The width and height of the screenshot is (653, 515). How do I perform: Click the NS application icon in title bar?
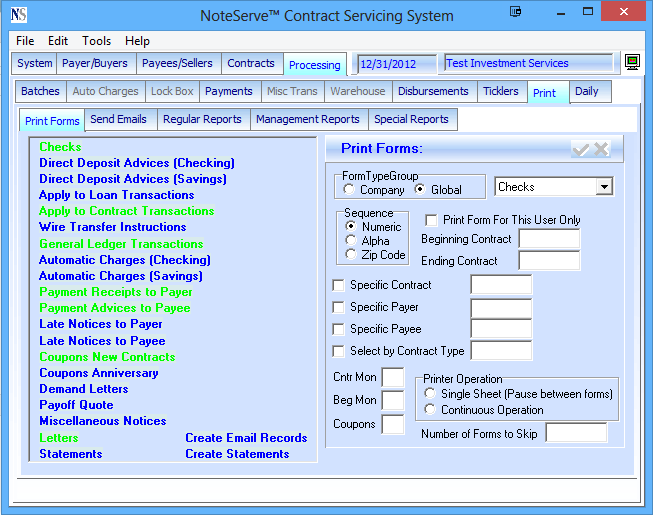(x=18, y=16)
